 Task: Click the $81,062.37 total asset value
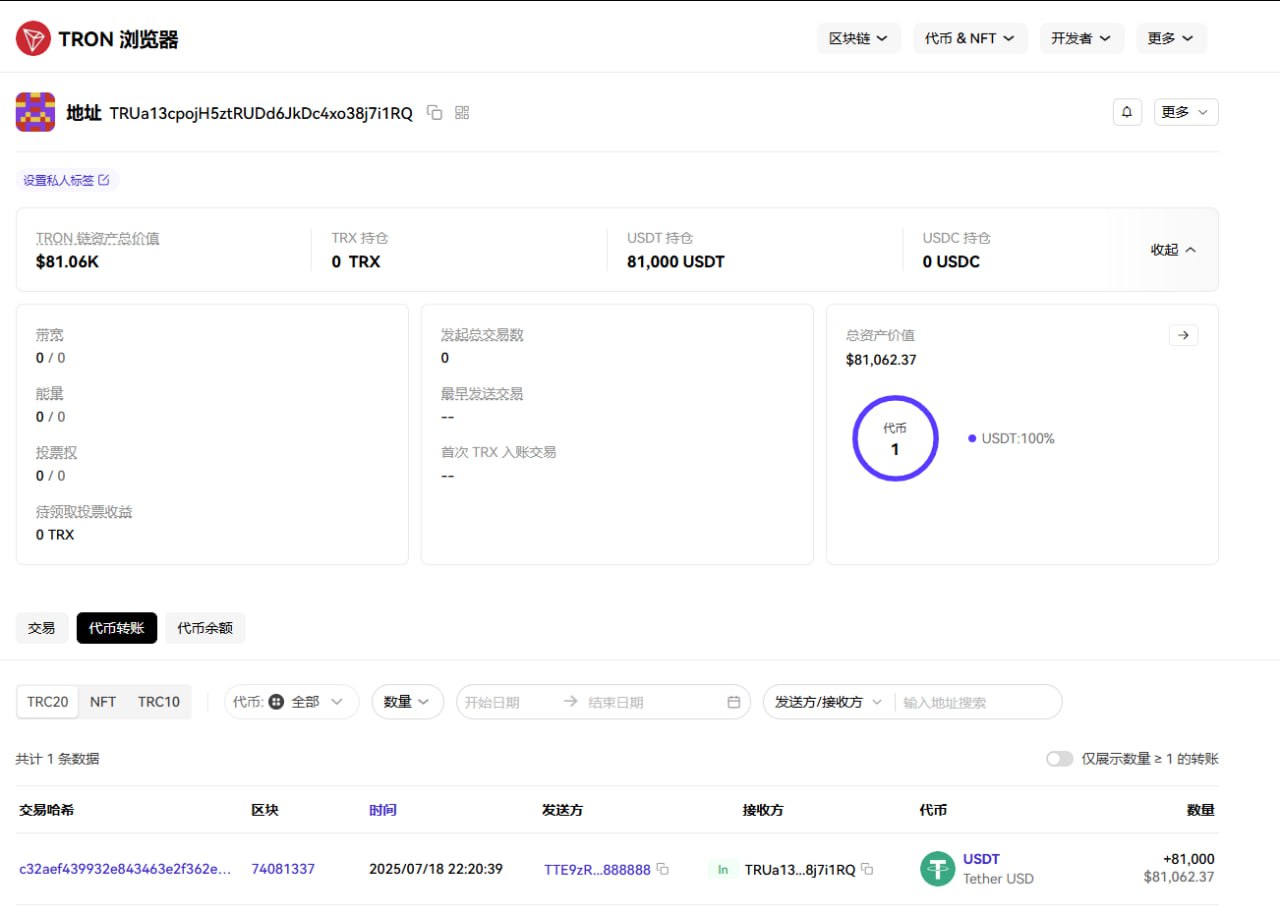pos(881,359)
